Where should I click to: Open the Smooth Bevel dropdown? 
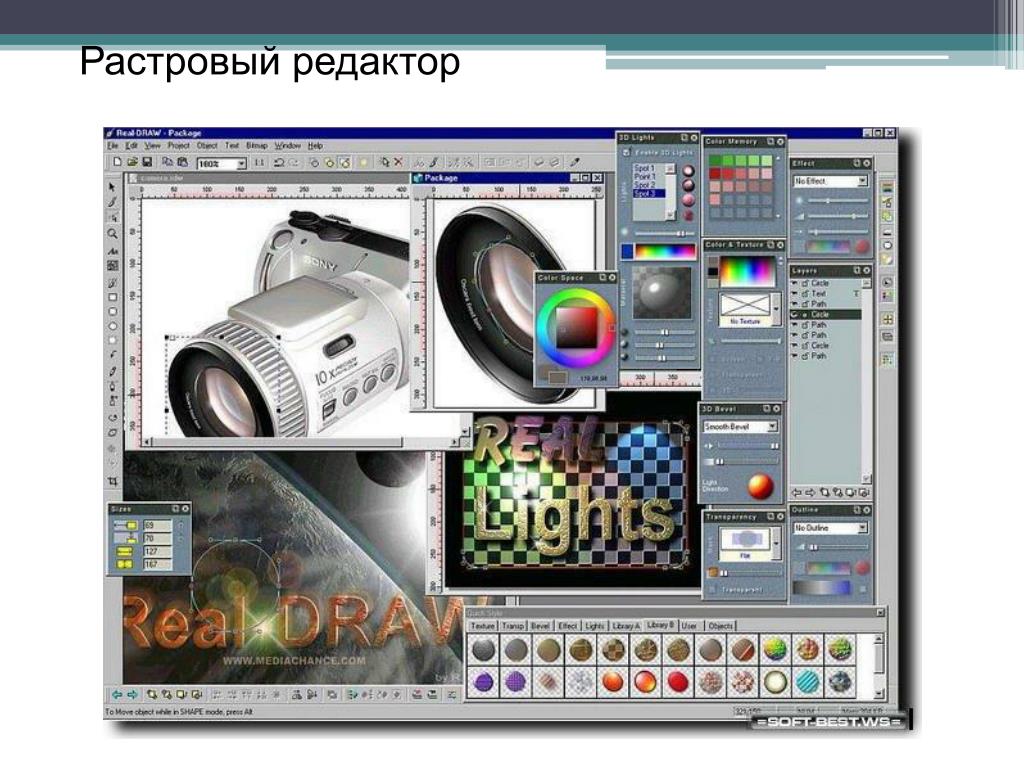click(x=772, y=426)
